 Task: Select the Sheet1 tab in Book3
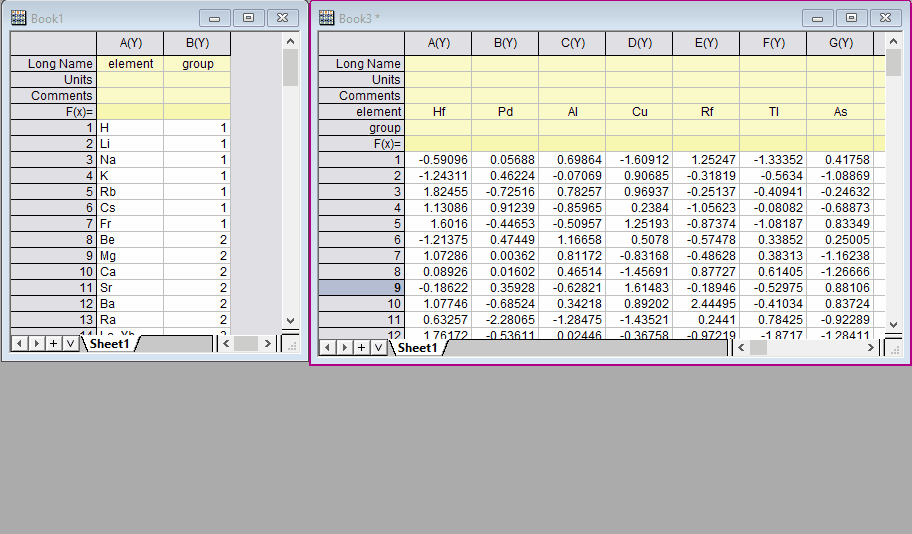[417, 348]
